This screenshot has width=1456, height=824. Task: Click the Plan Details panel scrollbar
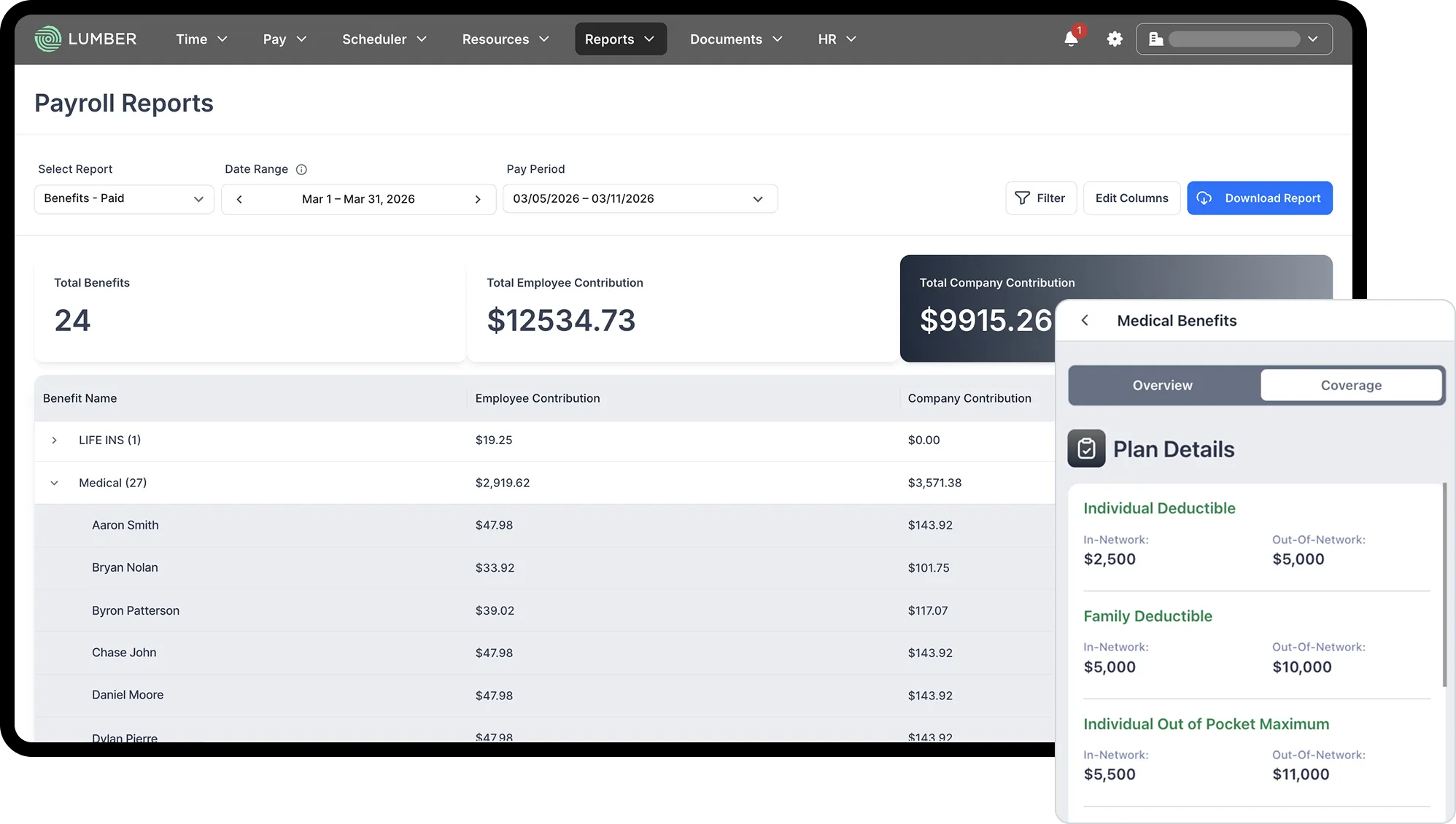pos(1444,583)
